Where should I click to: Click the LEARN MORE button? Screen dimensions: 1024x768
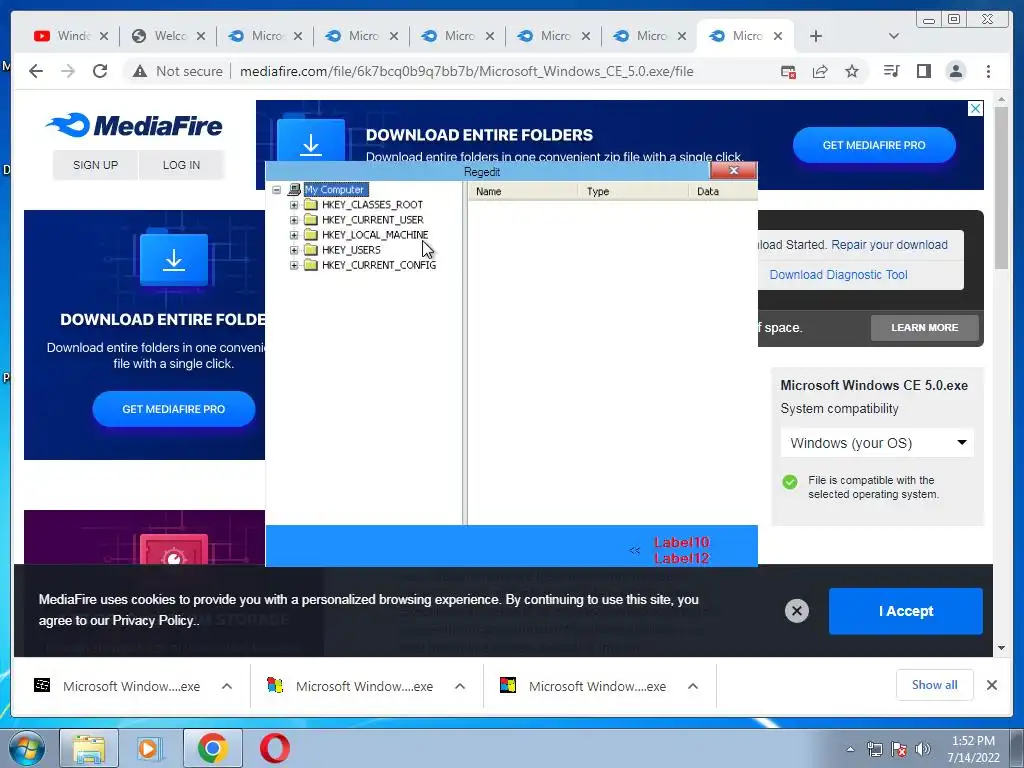point(925,328)
